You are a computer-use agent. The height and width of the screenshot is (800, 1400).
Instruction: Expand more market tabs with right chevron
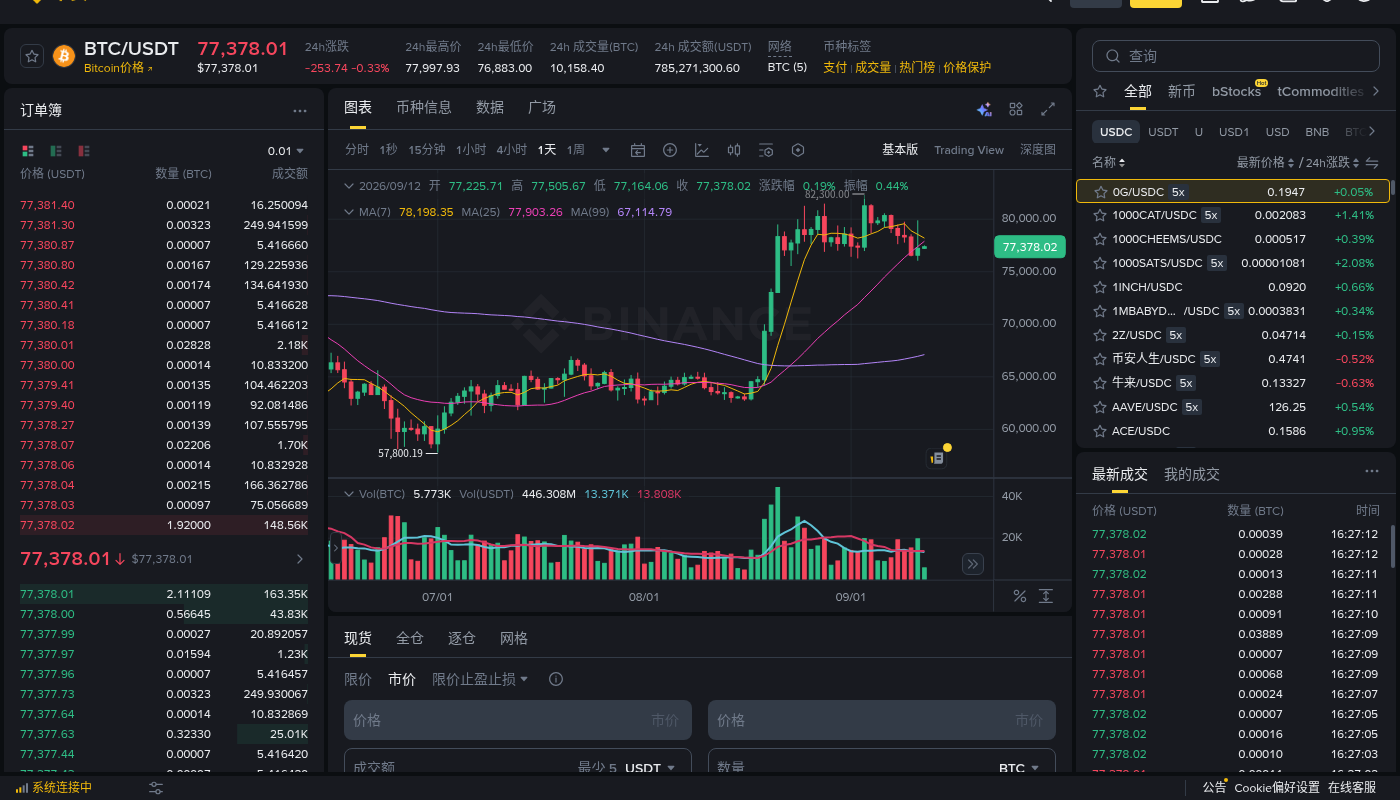pos(1376,91)
